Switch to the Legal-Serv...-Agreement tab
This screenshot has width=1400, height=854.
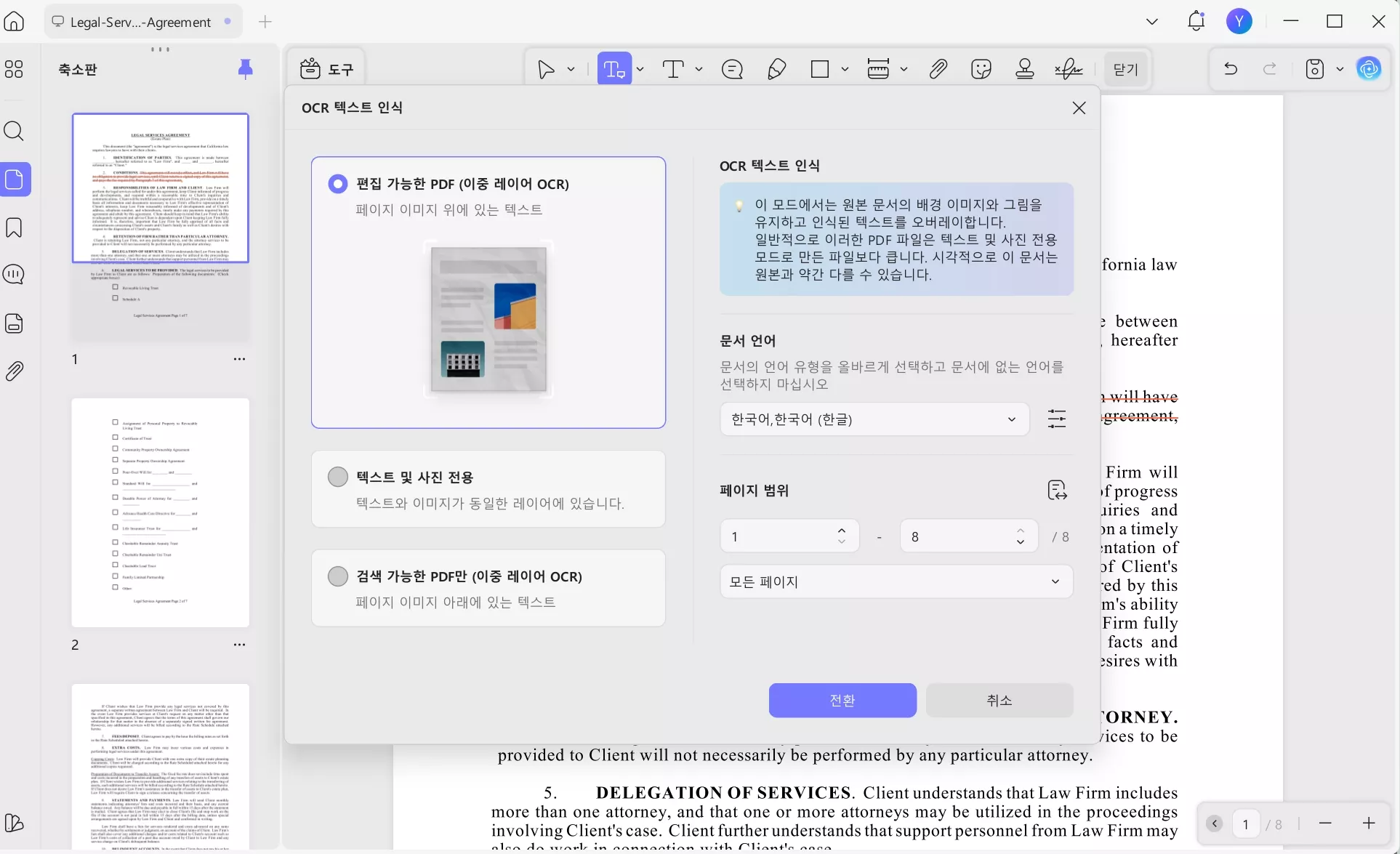142,22
